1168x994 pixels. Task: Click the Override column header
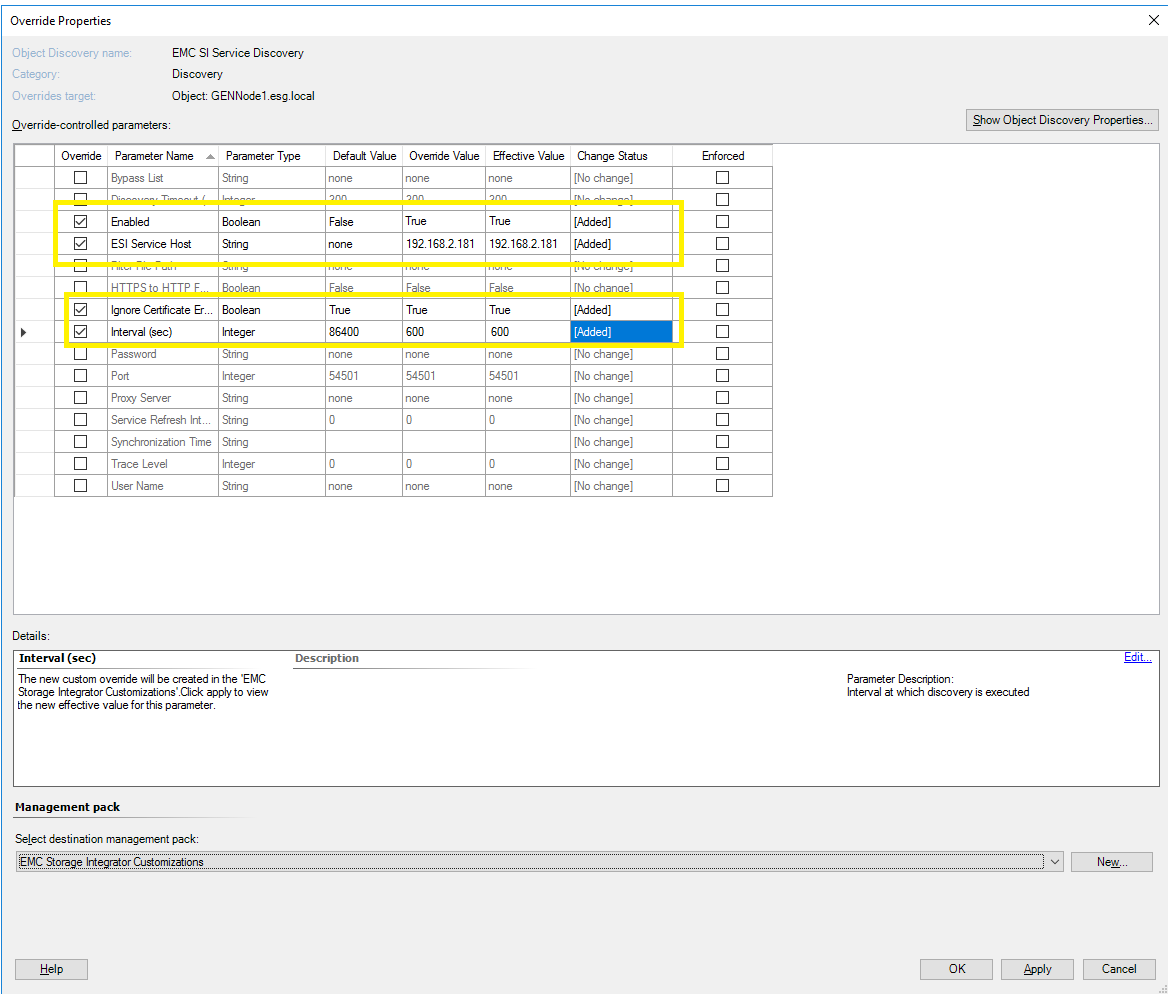point(81,156)
